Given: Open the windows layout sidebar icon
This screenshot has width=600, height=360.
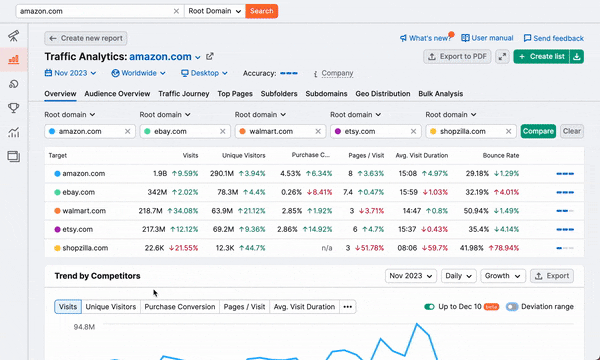Looking at the screenshot, I should tap(13, 156).
